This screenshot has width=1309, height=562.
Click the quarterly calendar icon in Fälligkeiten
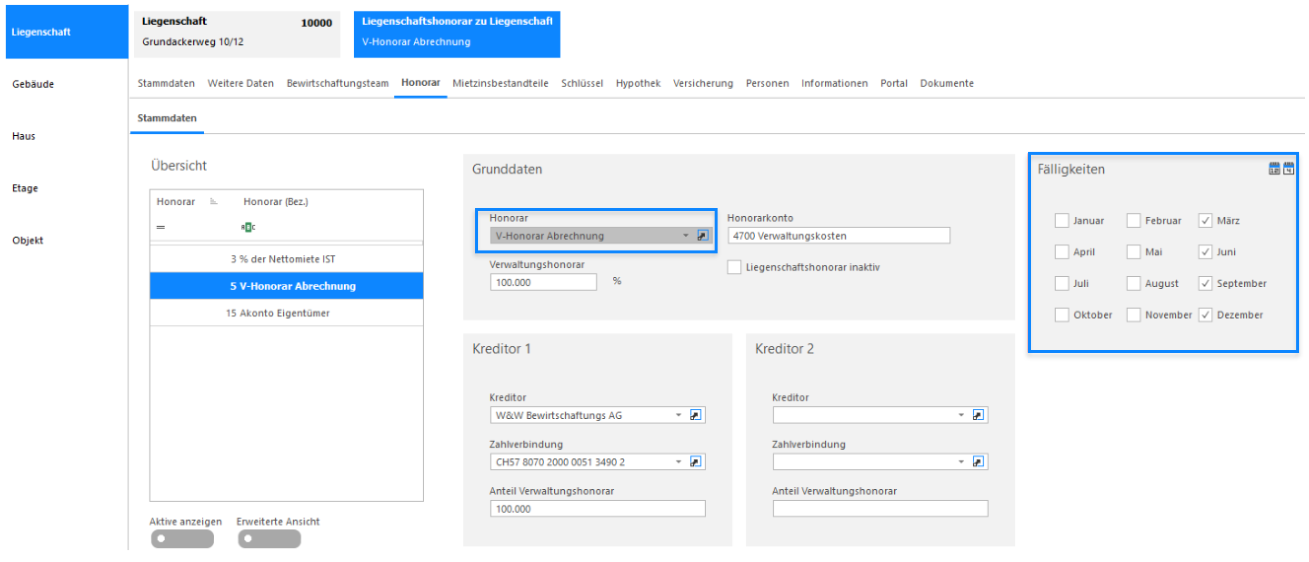click(x=1288, y=169)
